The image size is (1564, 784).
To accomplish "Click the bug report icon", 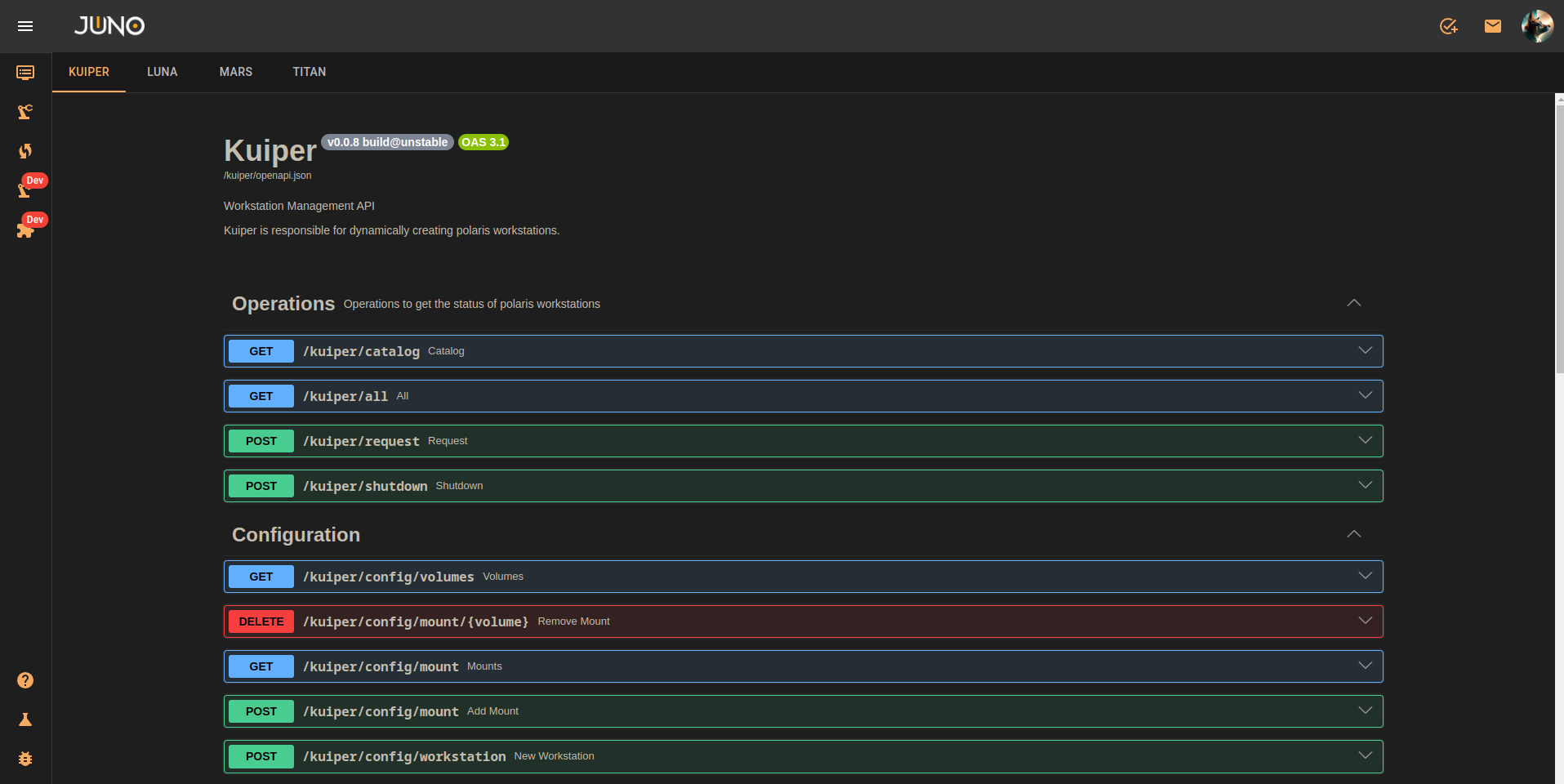I will coord(25,759).
